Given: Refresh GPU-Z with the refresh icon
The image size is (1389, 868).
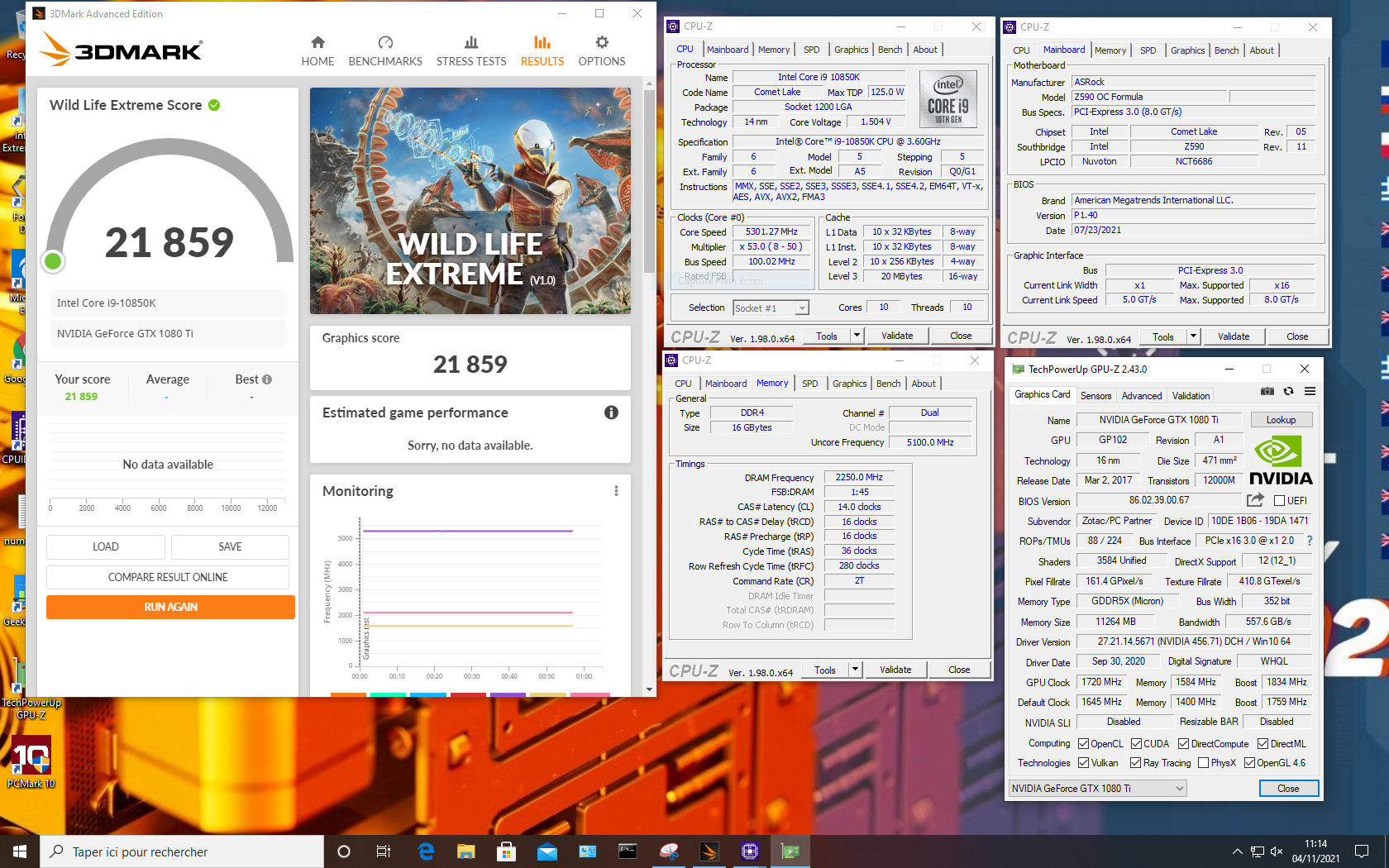Looking at the screenshot, I should [x=1288, y=392].
